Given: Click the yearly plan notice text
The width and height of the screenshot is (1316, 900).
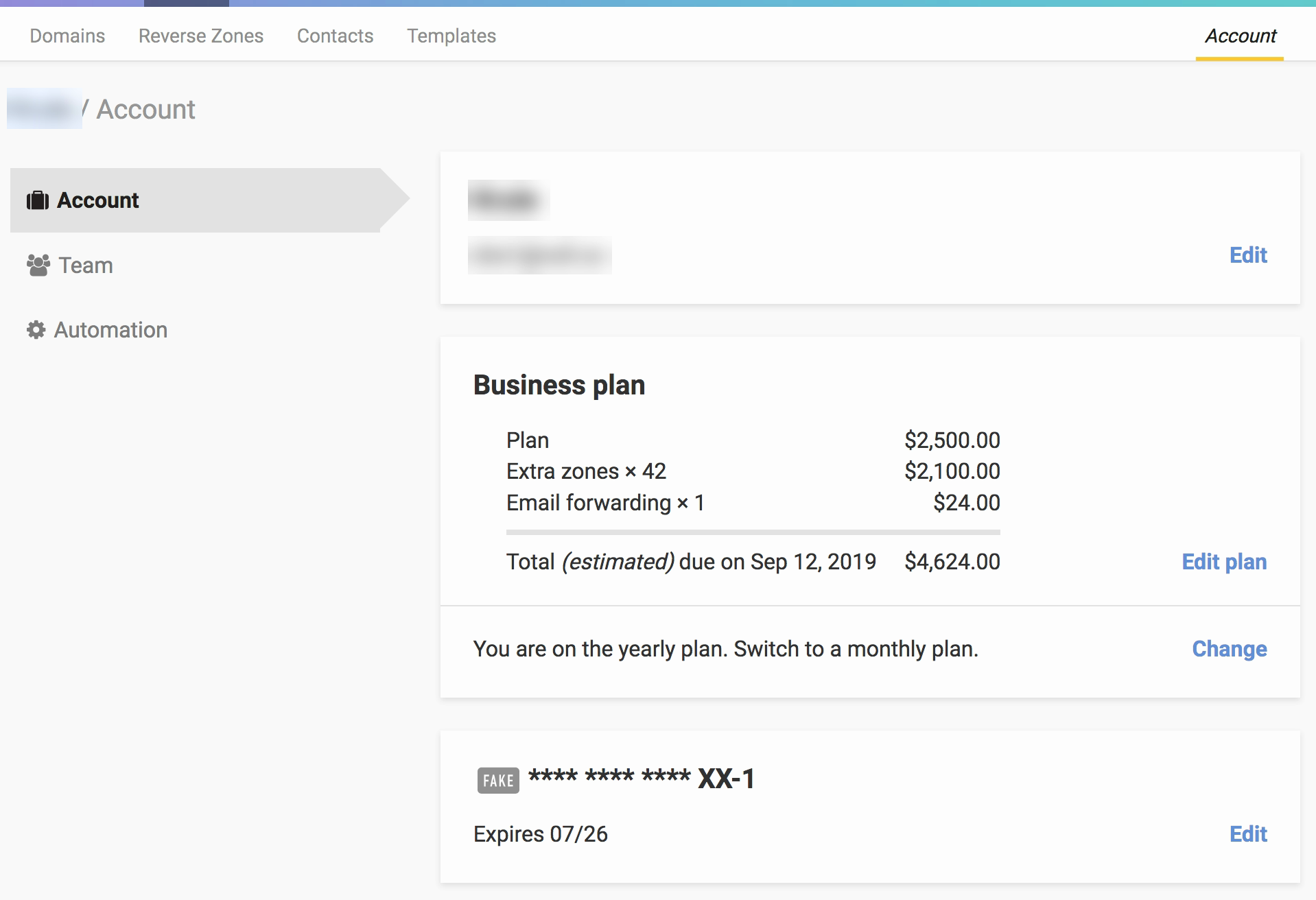Looking at the screenshot, I should (x=726, y=649).
